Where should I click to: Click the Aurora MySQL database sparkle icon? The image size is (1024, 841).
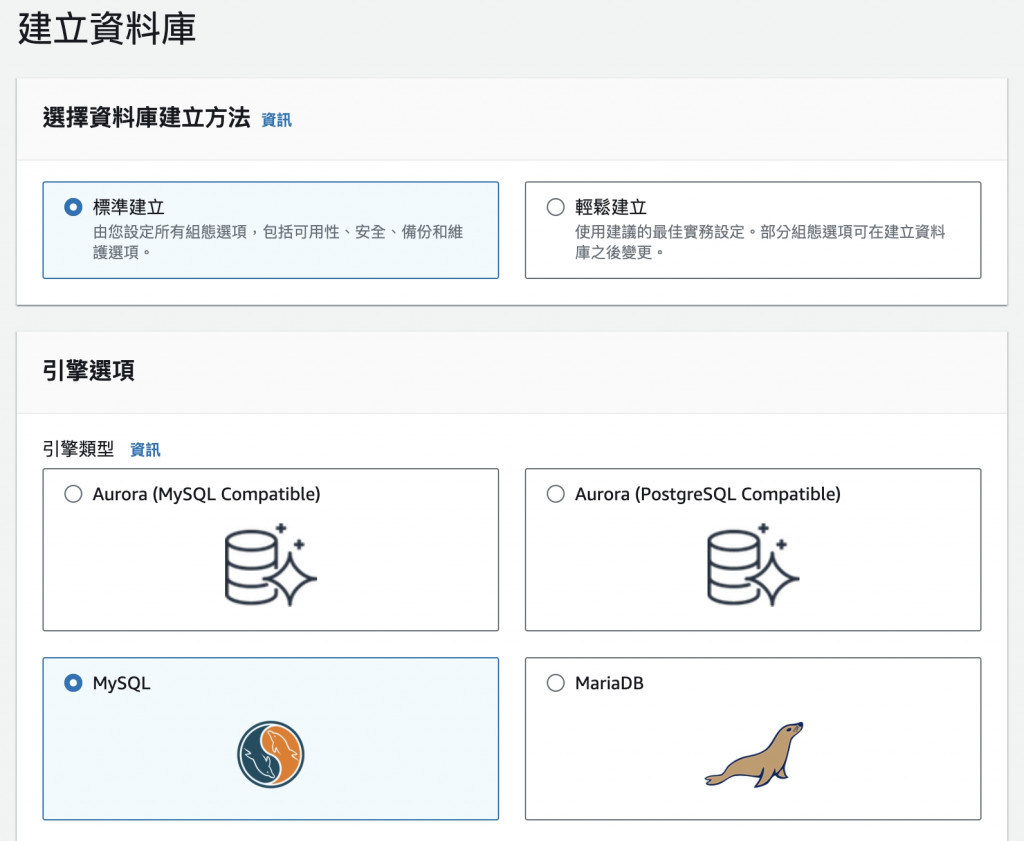click(x=270, y=565)
